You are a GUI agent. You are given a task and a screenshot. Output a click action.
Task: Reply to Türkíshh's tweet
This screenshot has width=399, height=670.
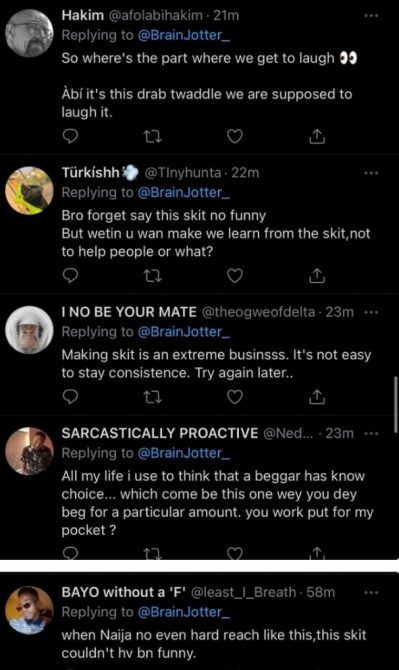70,276
